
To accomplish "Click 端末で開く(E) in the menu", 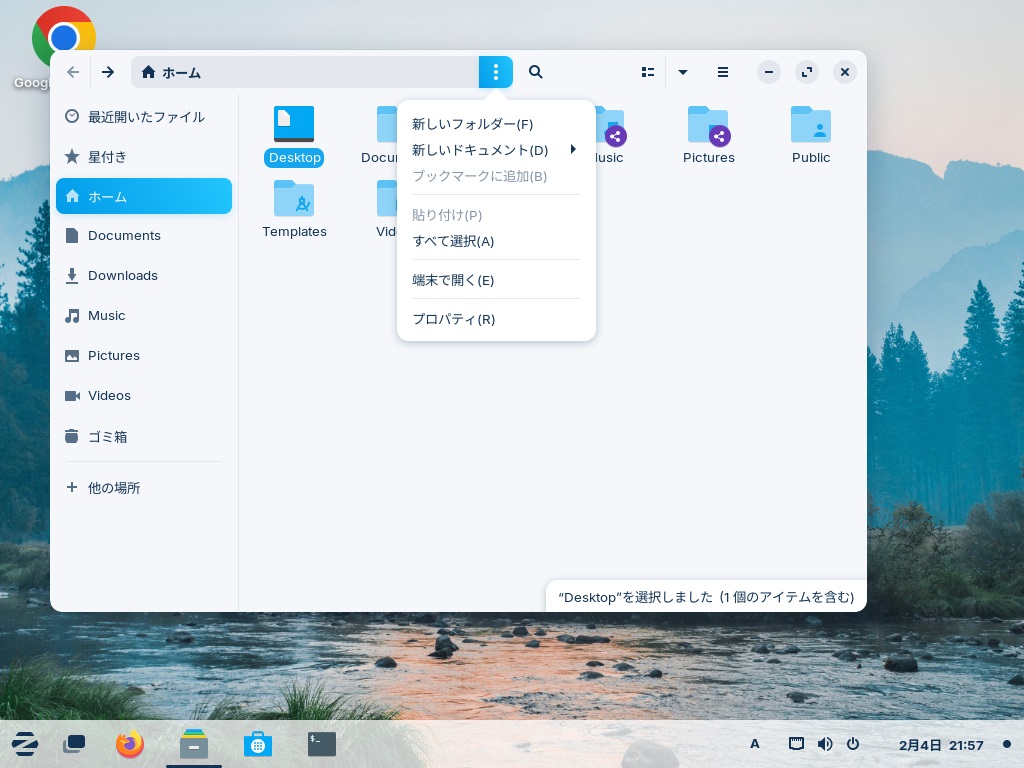I will pos(453,280).
